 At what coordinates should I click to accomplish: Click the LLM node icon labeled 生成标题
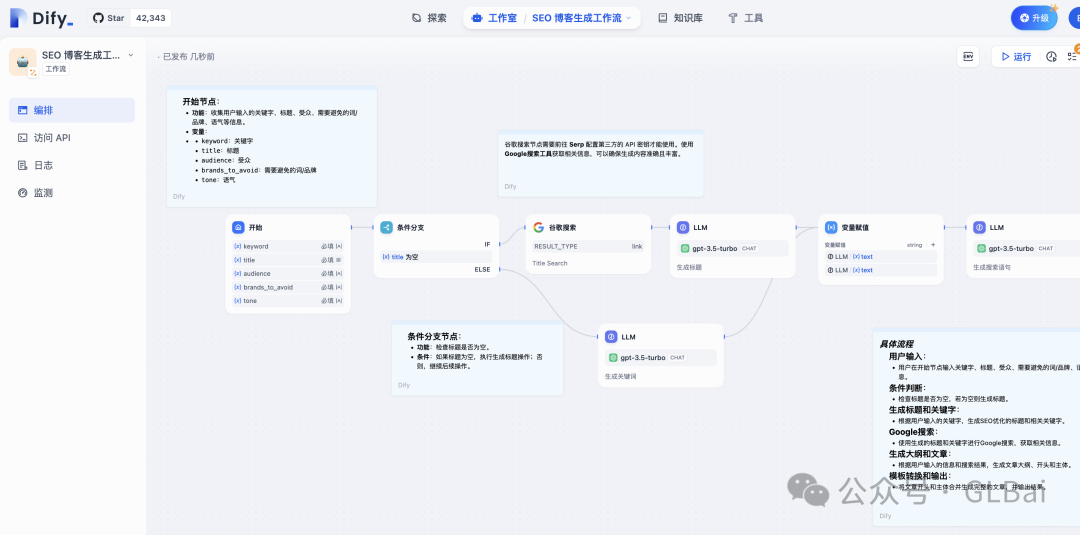click(683, 227)
